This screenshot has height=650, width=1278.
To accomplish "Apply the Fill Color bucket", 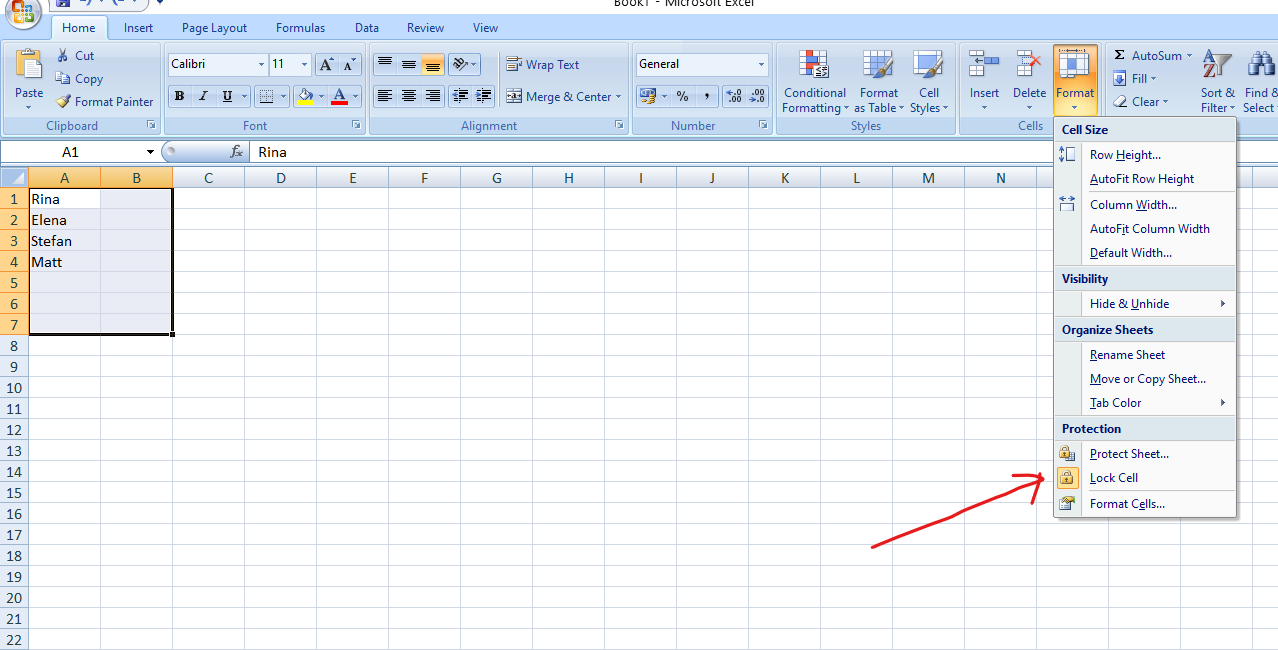I will click(305, 97).
